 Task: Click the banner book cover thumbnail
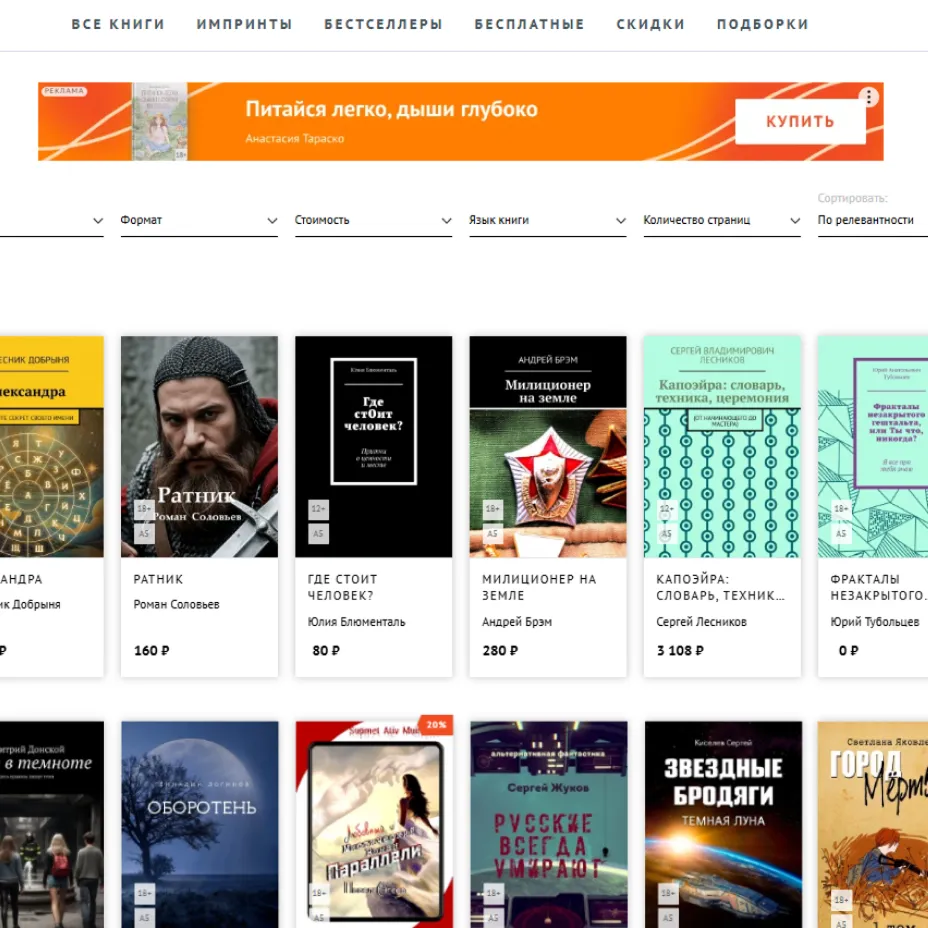click(x=160, y=121)
